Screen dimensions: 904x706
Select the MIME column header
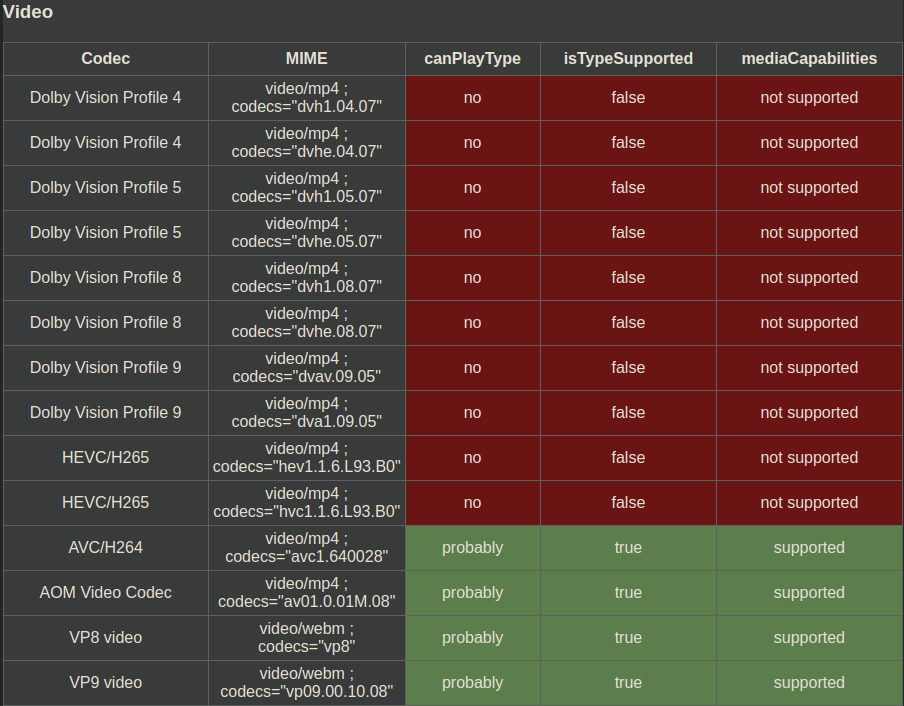307,58
